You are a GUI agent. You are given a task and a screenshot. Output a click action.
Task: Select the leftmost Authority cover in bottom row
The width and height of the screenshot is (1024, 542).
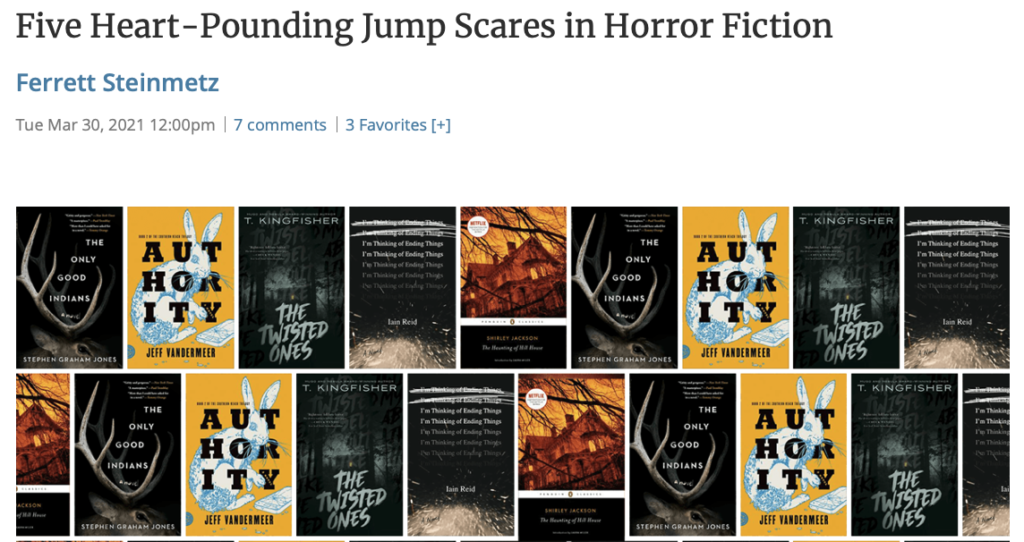238,454
